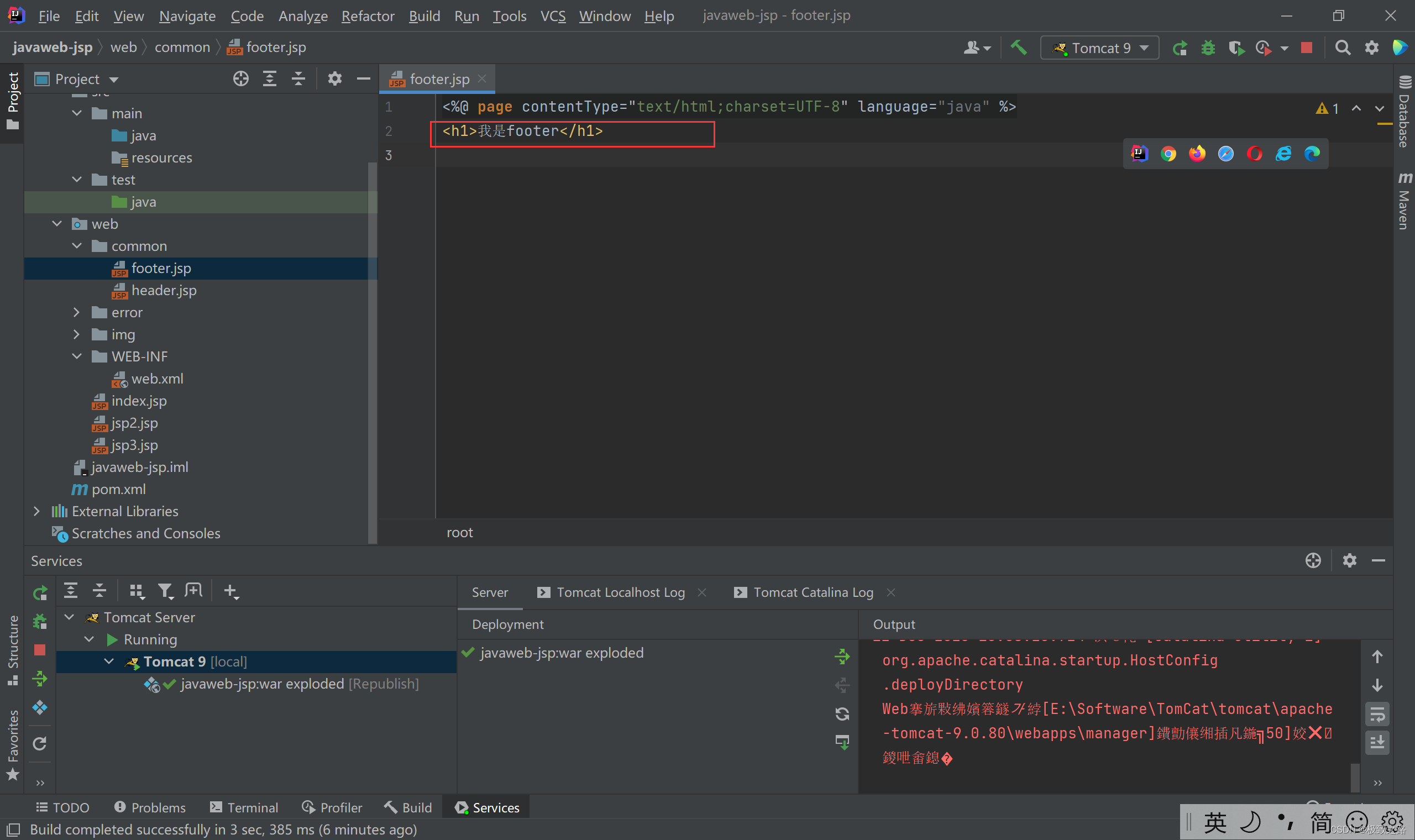The width and height of the screenshot is (1415, 840).
Task: Toggle soft-wrap in Output panel
Action: click(x=1377, y=715)
